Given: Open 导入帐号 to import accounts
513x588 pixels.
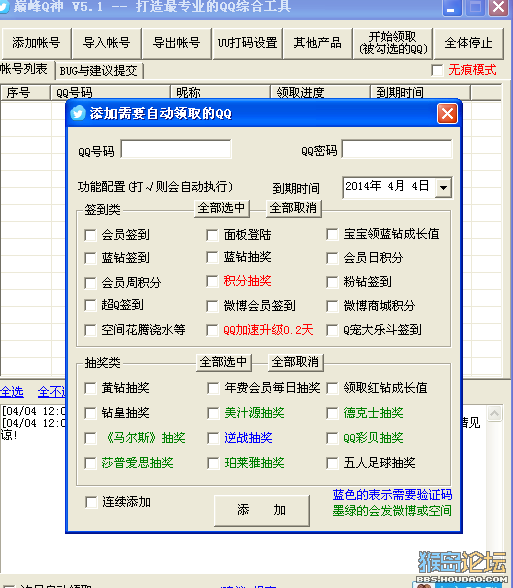Looking at the screenshot, I should [106, 43].
